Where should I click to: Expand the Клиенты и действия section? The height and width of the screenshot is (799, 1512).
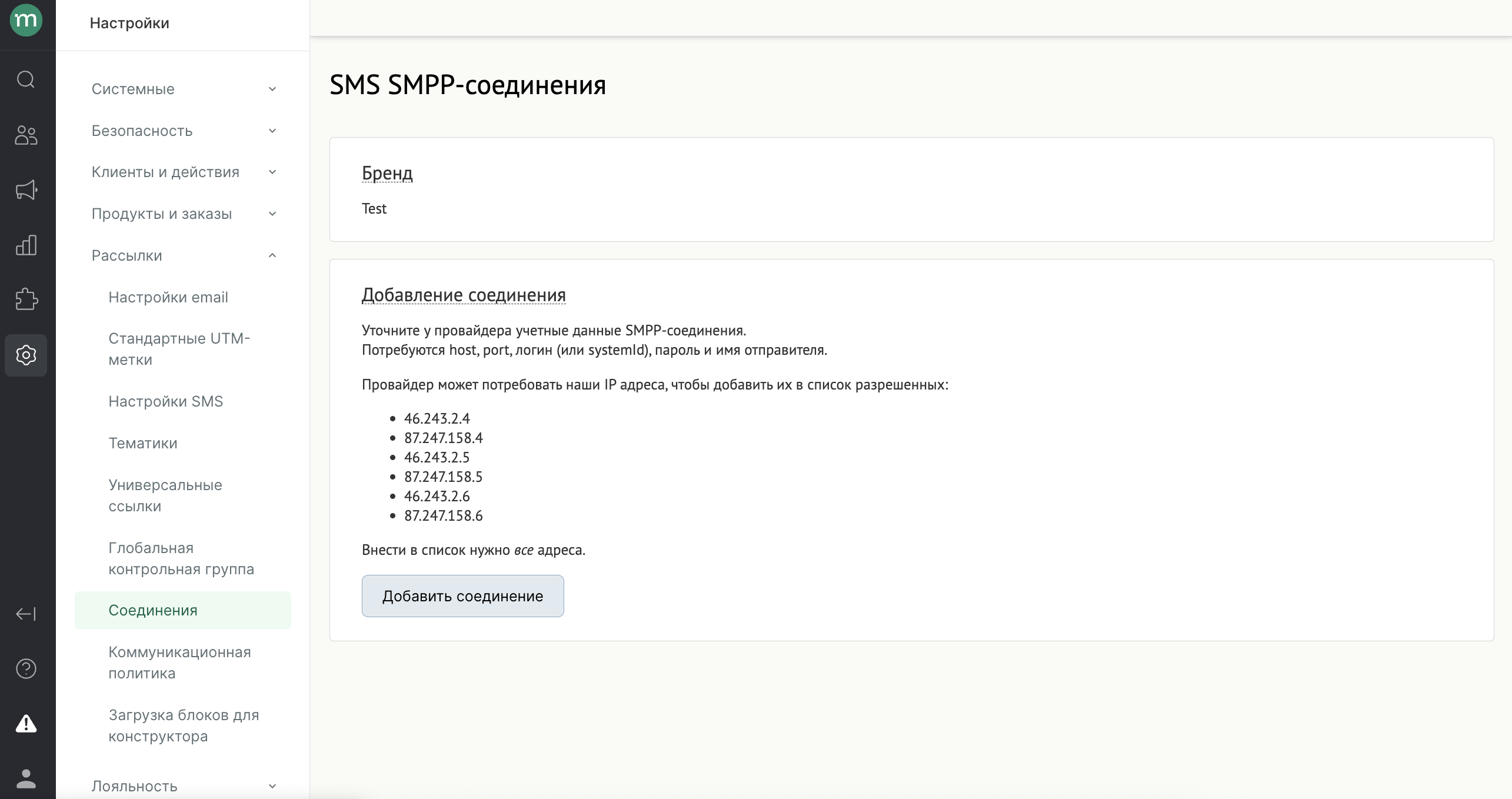pos(183,172)
